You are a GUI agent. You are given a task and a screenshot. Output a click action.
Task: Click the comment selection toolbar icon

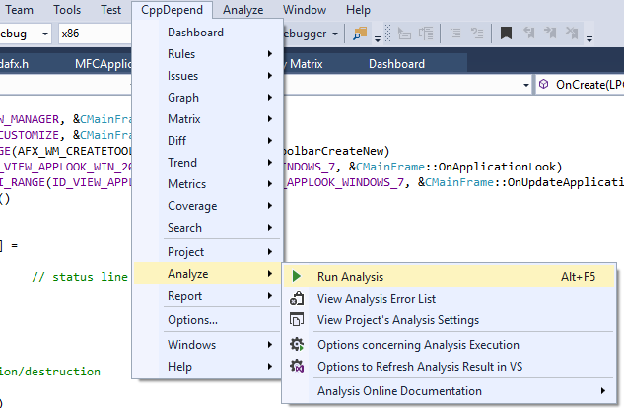(456, 33)
